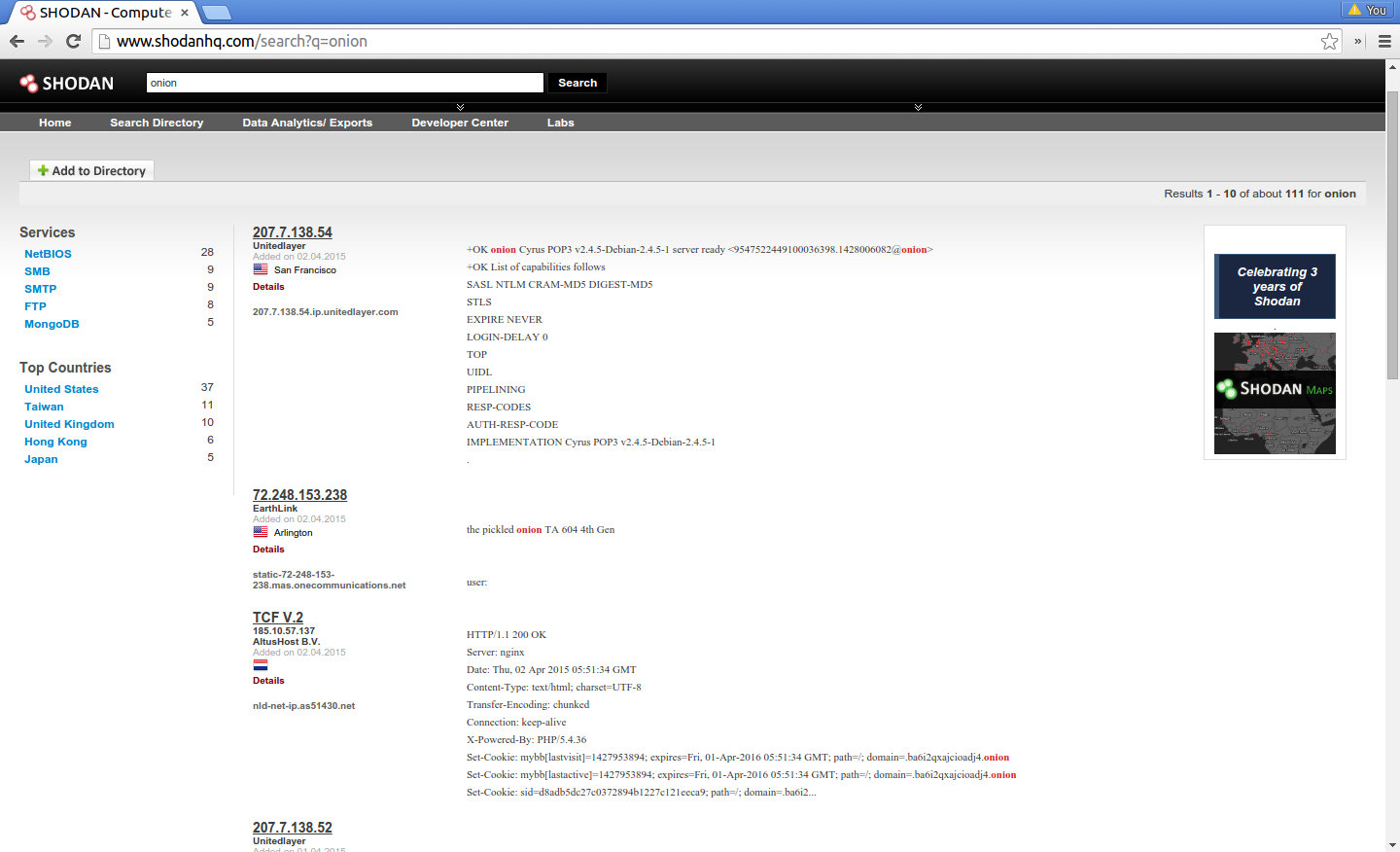Click the browser forward arrow
Viewport: 1400px width, 852px height.
pos(45,41)
